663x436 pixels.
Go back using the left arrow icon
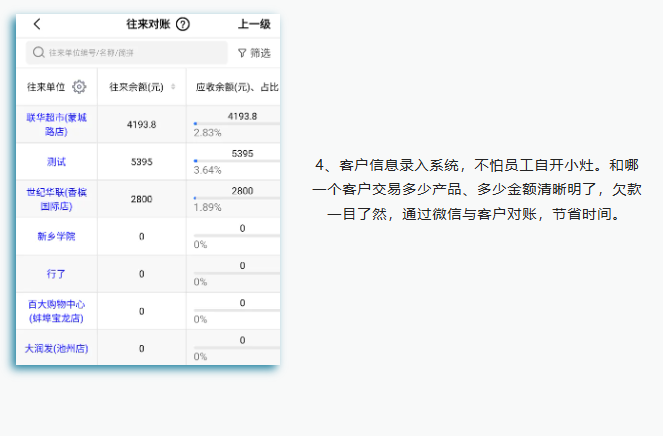[x=37, y=24]
